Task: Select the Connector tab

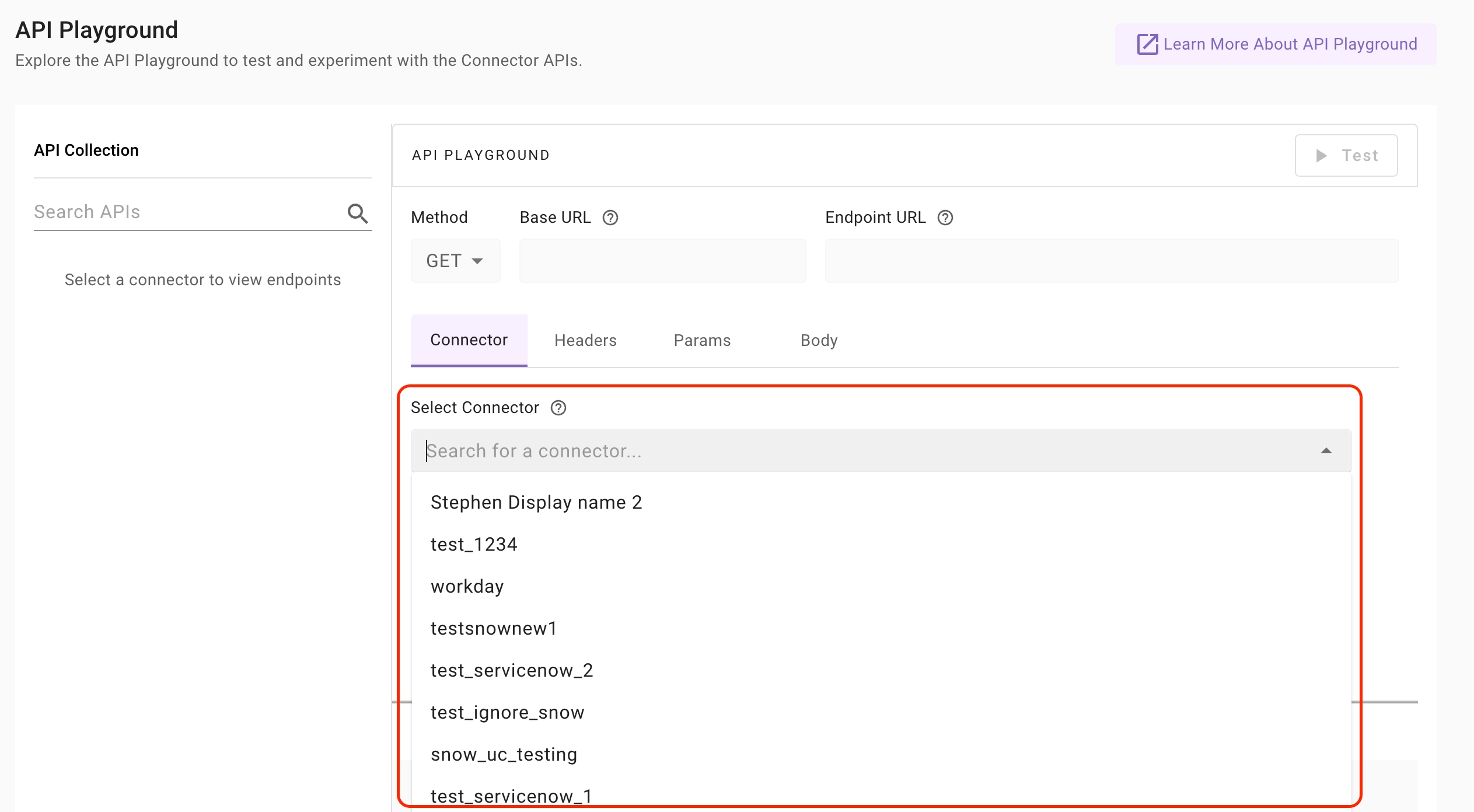Action: (x=469, y=340)
